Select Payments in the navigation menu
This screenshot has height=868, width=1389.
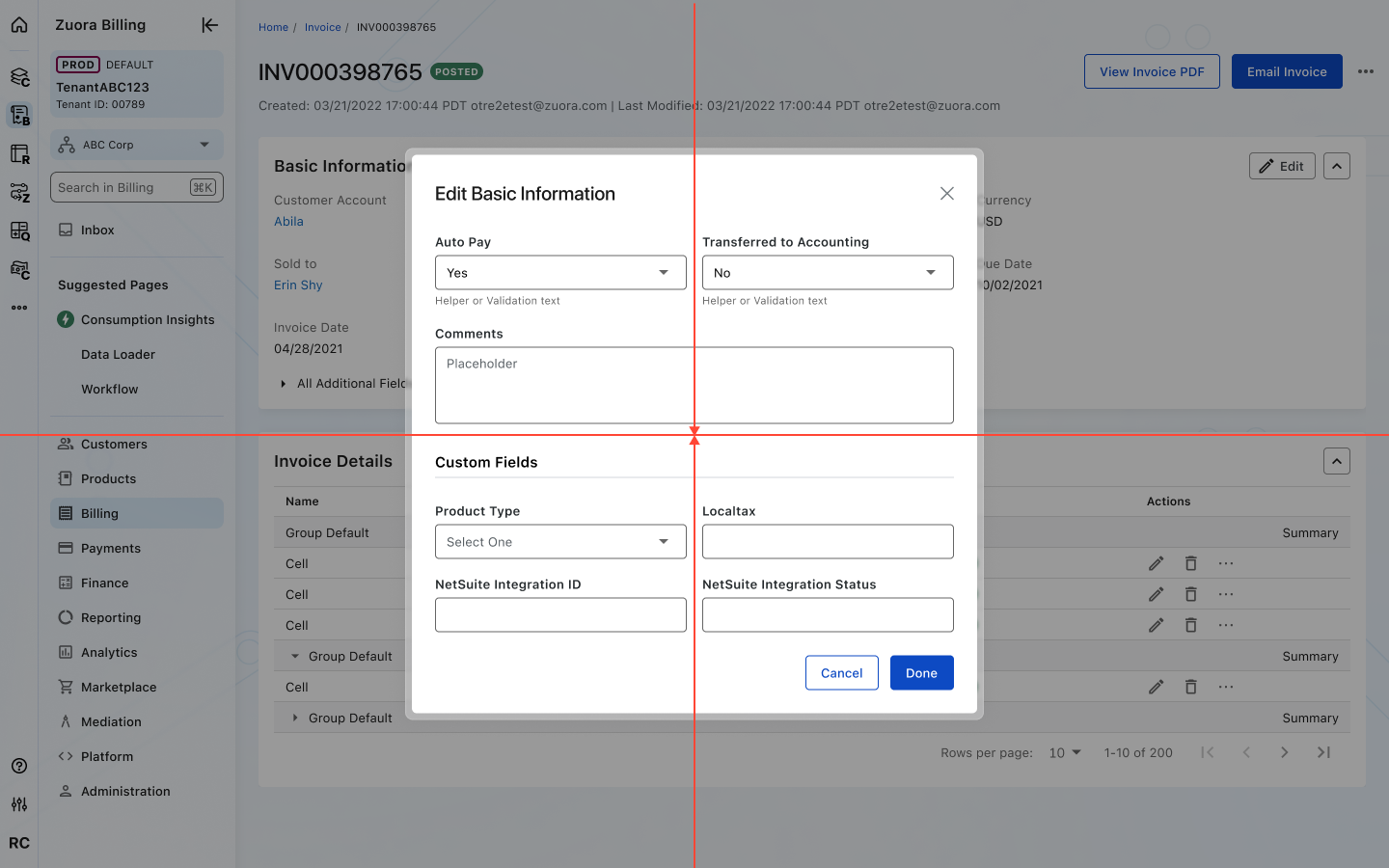click(x=110, y=548)
